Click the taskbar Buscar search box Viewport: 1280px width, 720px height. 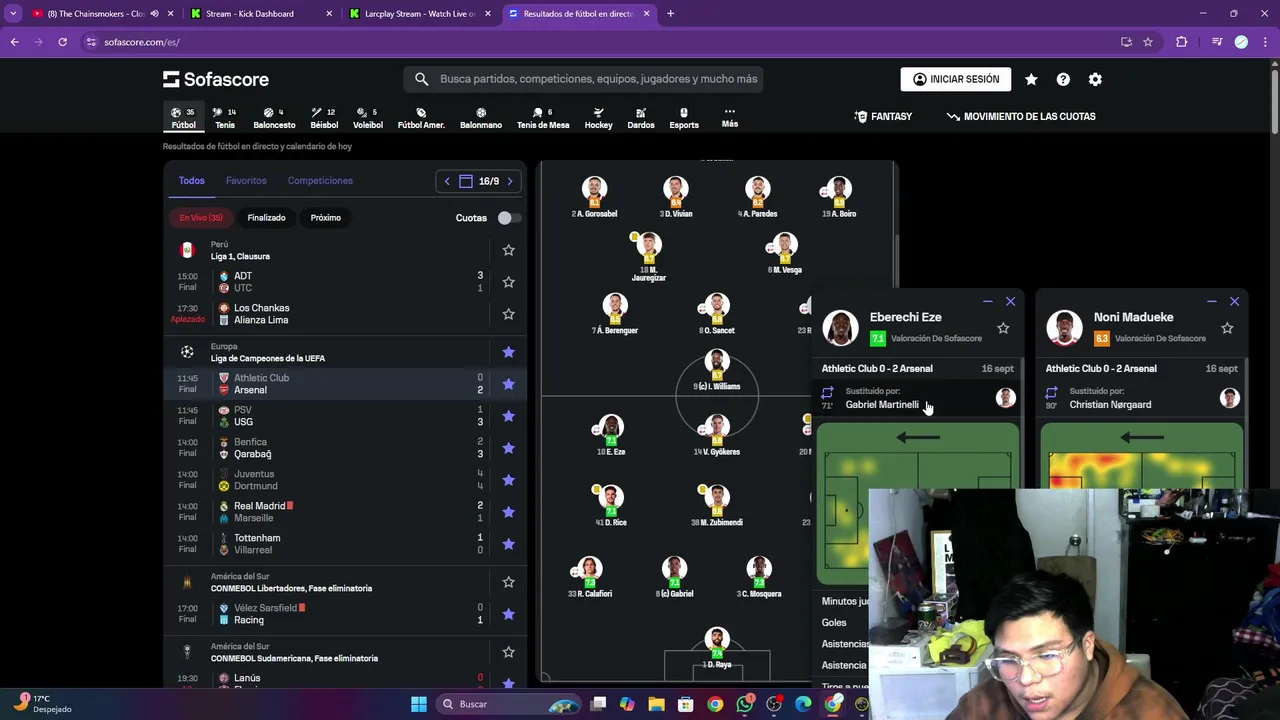pyautogui.click(x=506, y=704)
